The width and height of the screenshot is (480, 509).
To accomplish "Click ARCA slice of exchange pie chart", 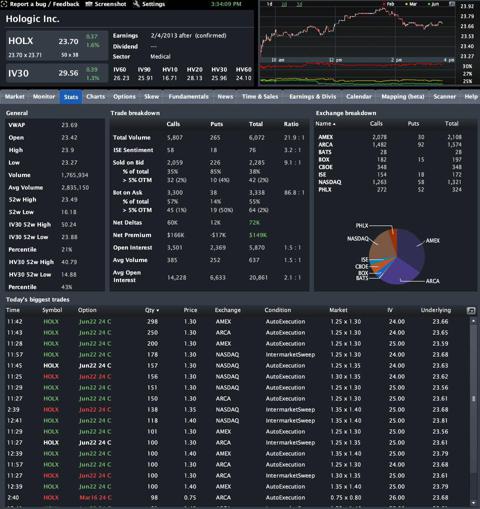I will (400, 273).
